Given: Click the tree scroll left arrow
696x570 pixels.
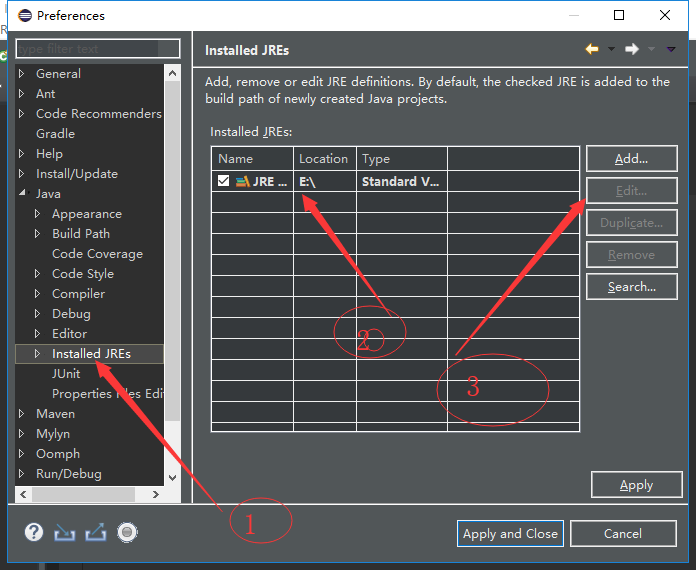Looking at the screenshot, I should coord(24,494).
